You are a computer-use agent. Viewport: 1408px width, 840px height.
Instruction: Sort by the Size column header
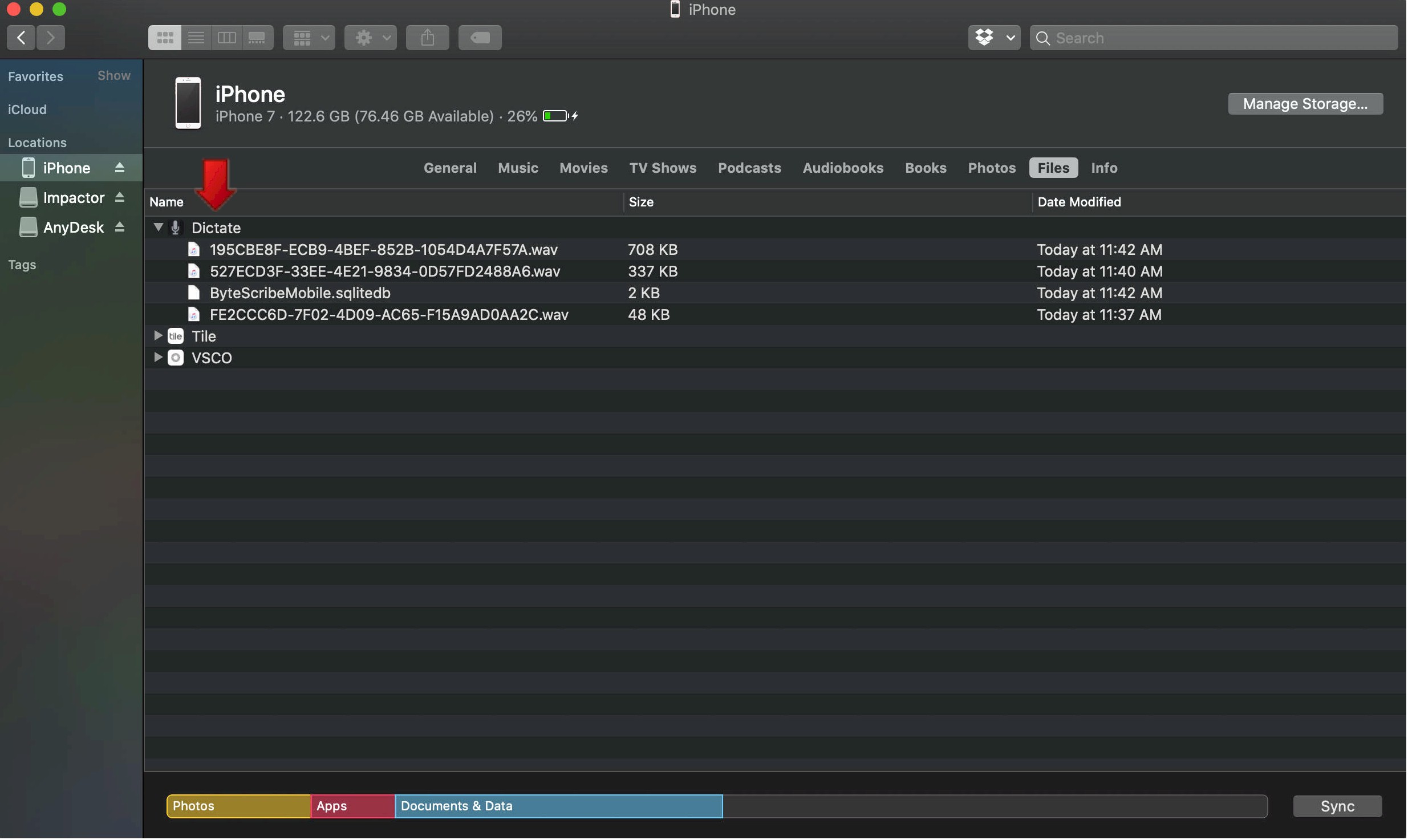pos(828,202)
